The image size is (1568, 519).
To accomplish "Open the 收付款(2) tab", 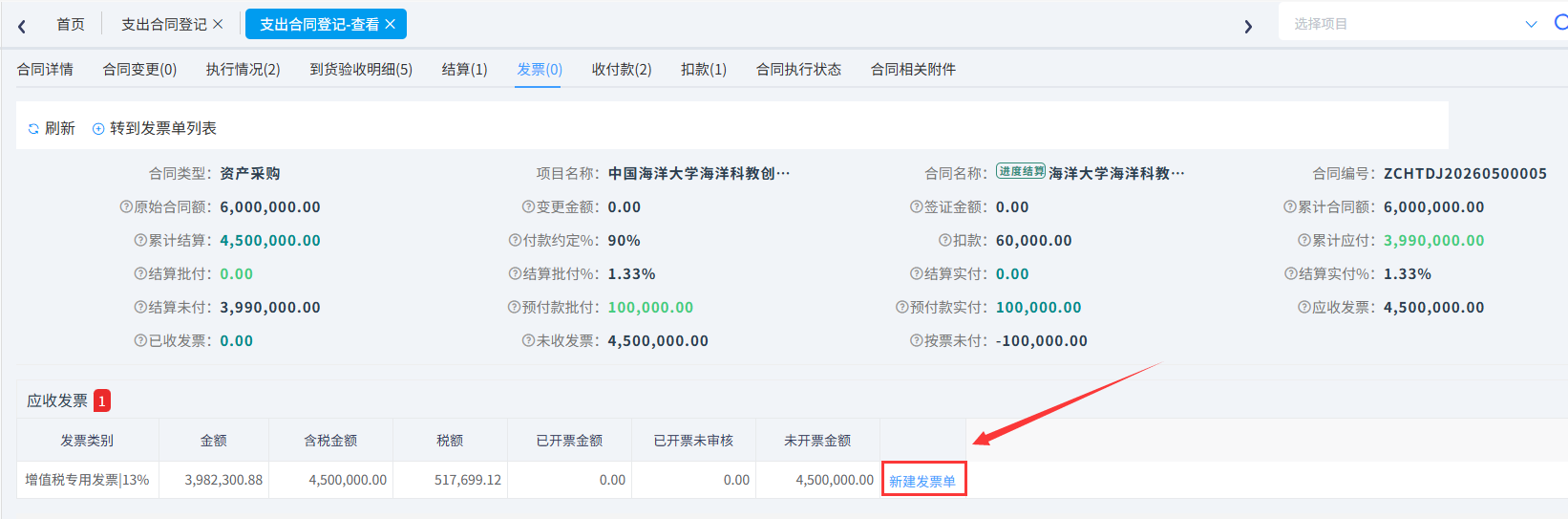I will tap(622, 69).
